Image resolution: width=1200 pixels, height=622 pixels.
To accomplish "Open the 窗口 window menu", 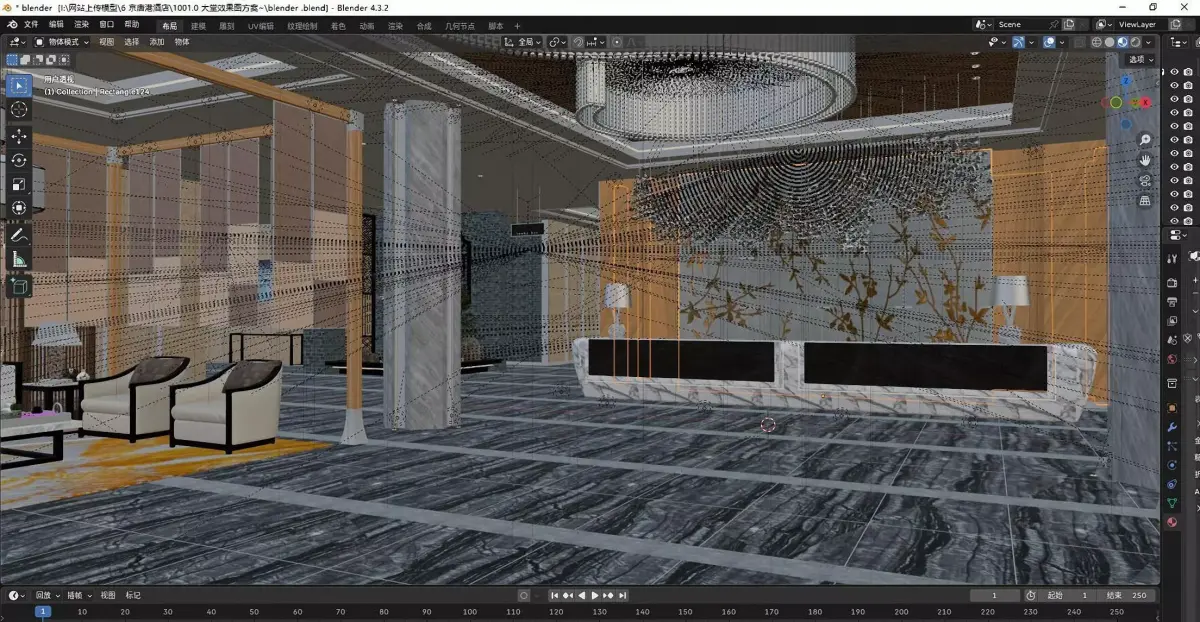I will pos(106,24).
